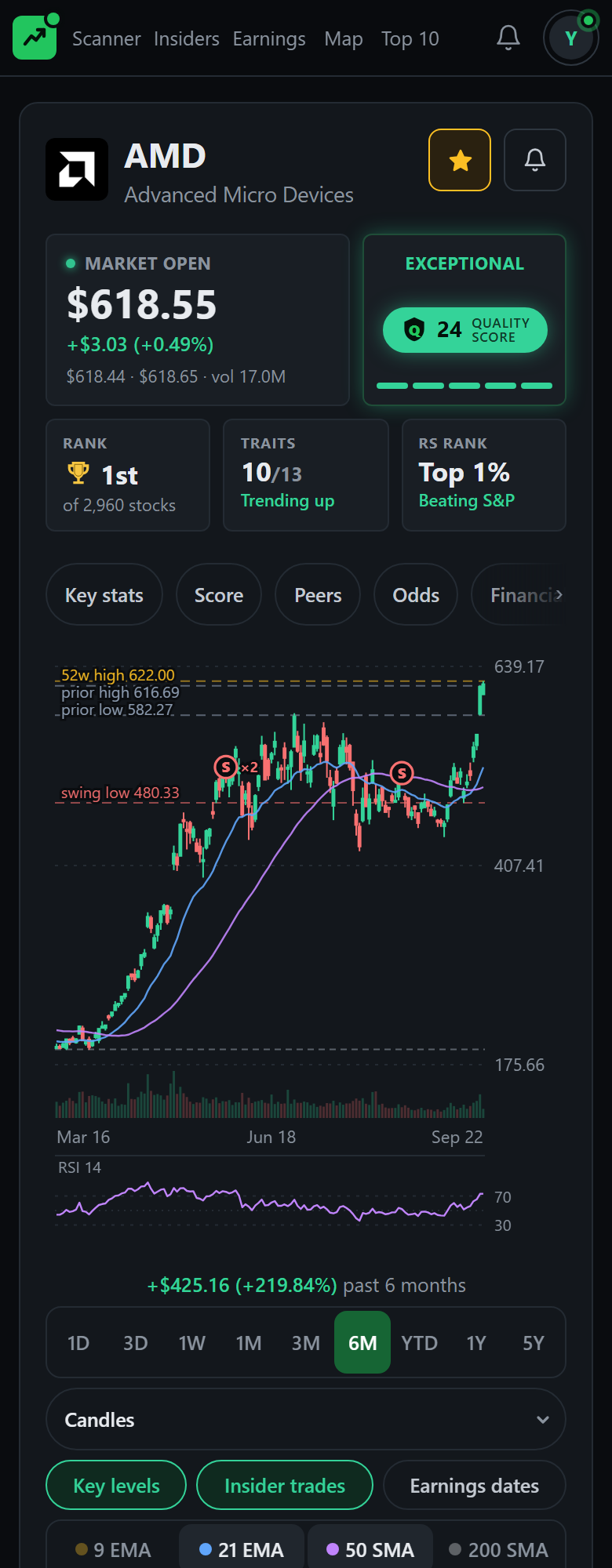Disable the 21 EMA indicator

tap(242, 1550)
